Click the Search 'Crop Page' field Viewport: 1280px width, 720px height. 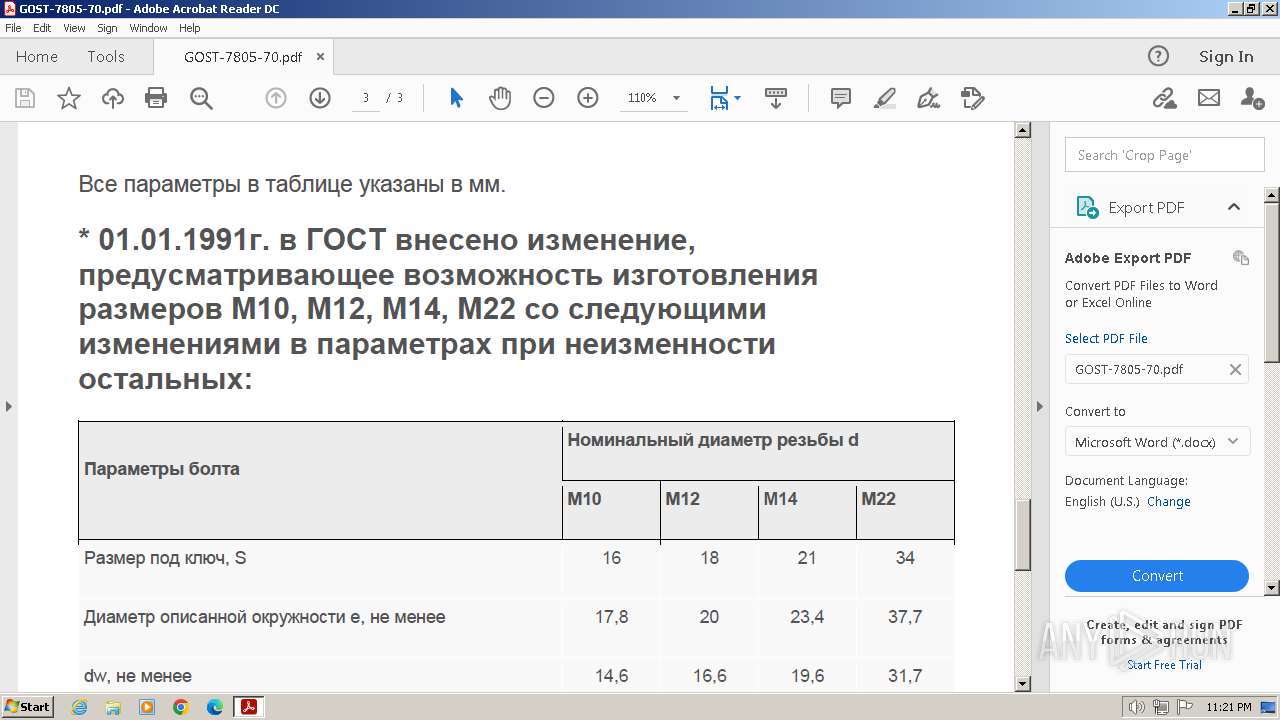click(1165, 155)
